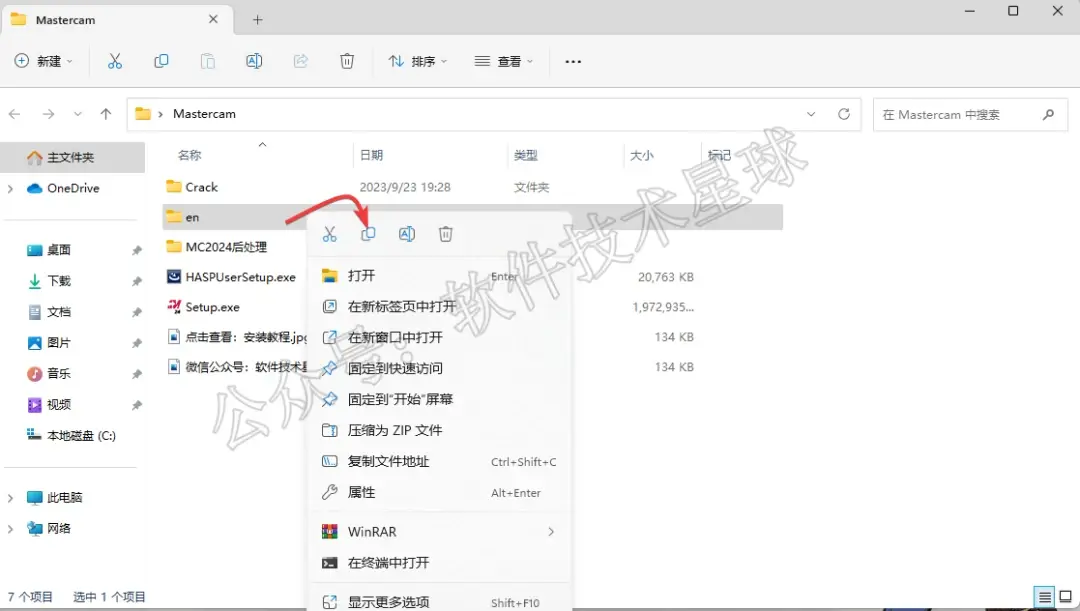The width and height of the screenshot is (1080, 611).
Task: Sort by the 大小 column header
Action: (641, 156)
